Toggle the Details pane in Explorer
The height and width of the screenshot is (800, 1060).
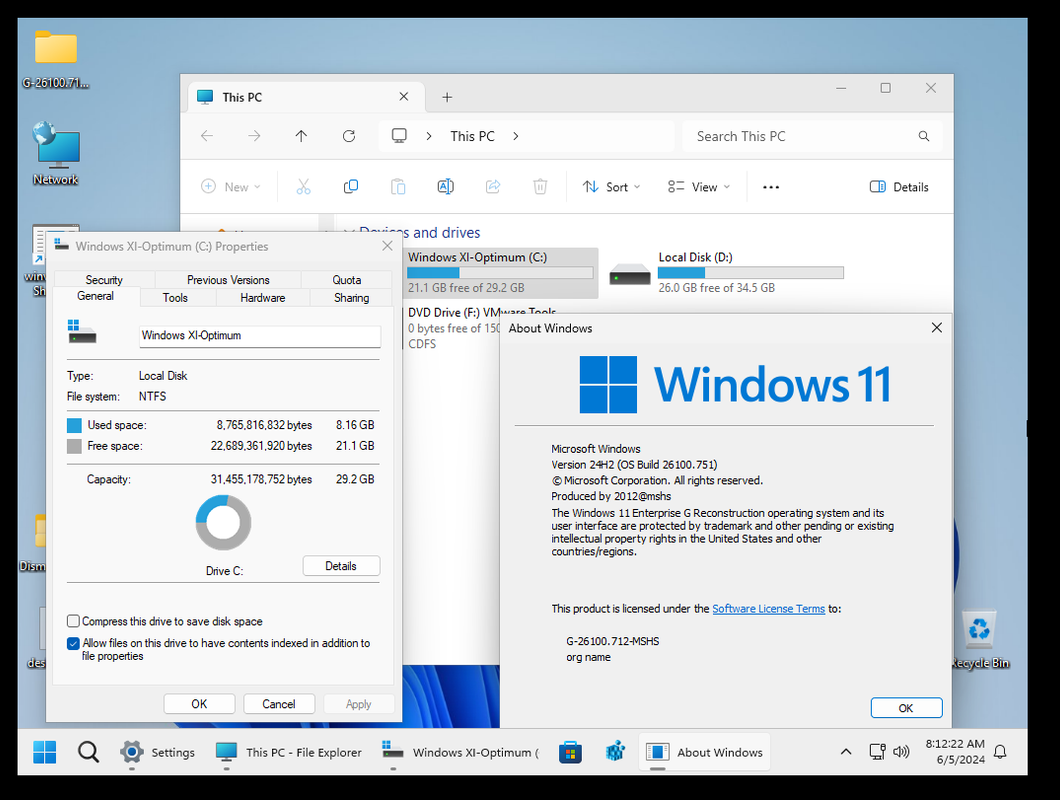[x=899, y=187]
